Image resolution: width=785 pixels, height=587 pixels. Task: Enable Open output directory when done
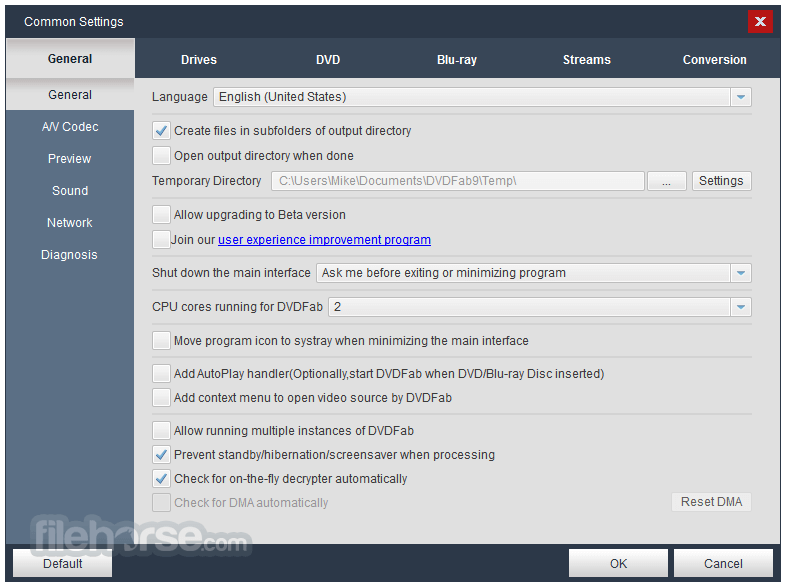(x=161, y=156)
